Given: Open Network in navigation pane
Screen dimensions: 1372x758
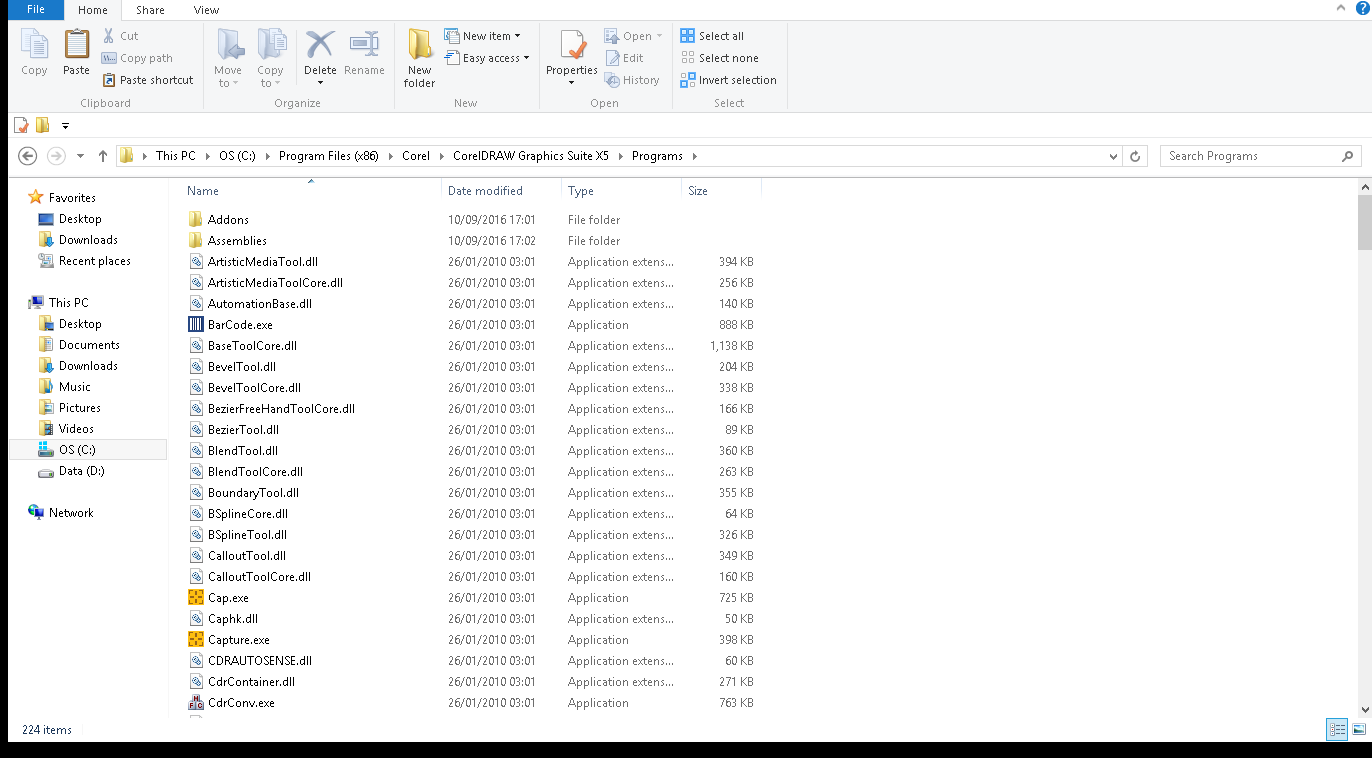Looking at the screenshot, I should (71, 513).
